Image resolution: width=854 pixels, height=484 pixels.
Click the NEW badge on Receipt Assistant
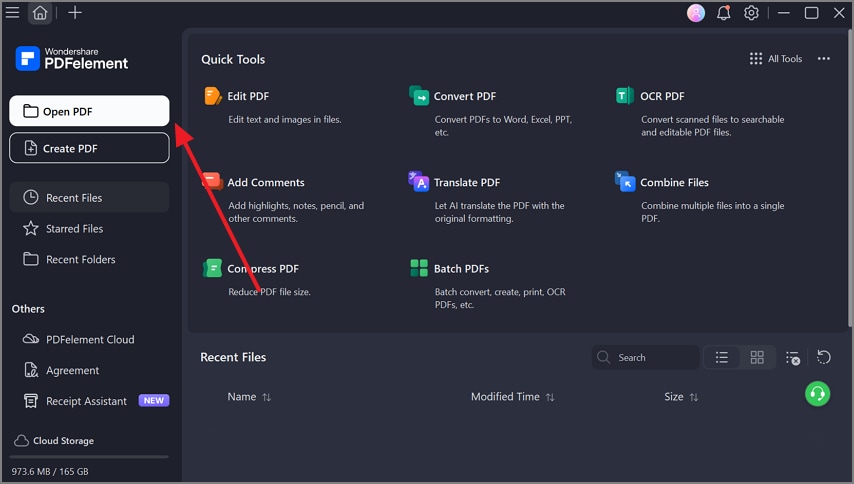pyautogui.click(x=154, y=401)
